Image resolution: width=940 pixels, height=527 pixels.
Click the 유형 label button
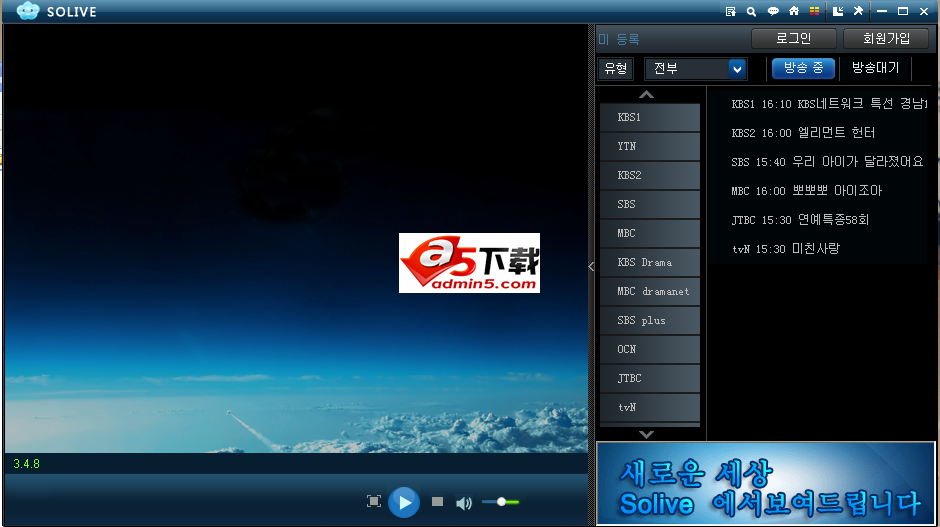tap(616, 68)
